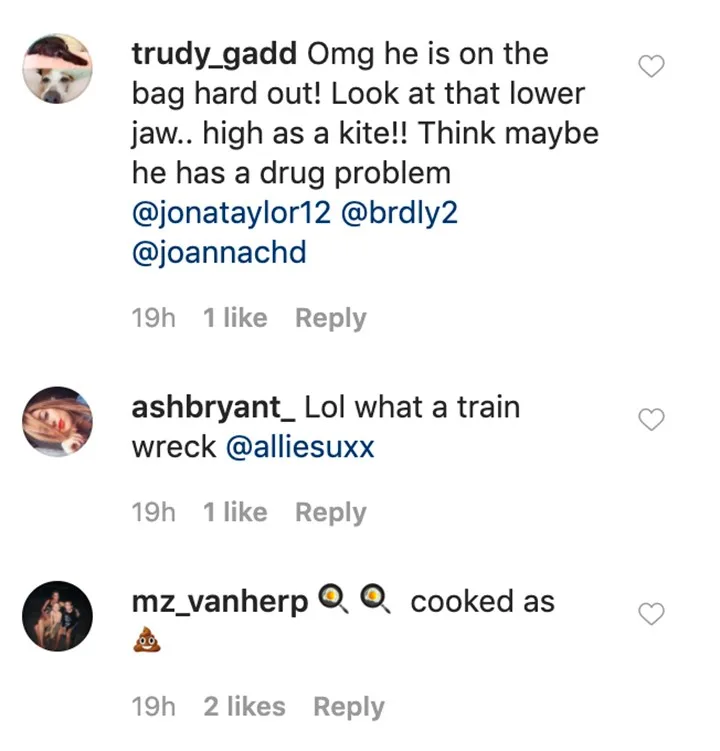Like mz_vanherp's comment with the heart
Image resolution: width=720 pixels, height=751 pixels.
(651, 614)
